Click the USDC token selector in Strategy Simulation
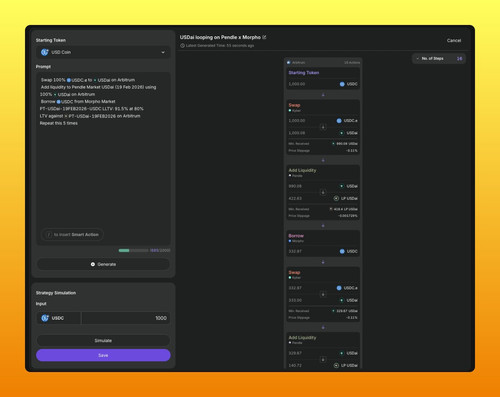Image resolution: width=500 pixels, height=397 pixels. (58, 318)
